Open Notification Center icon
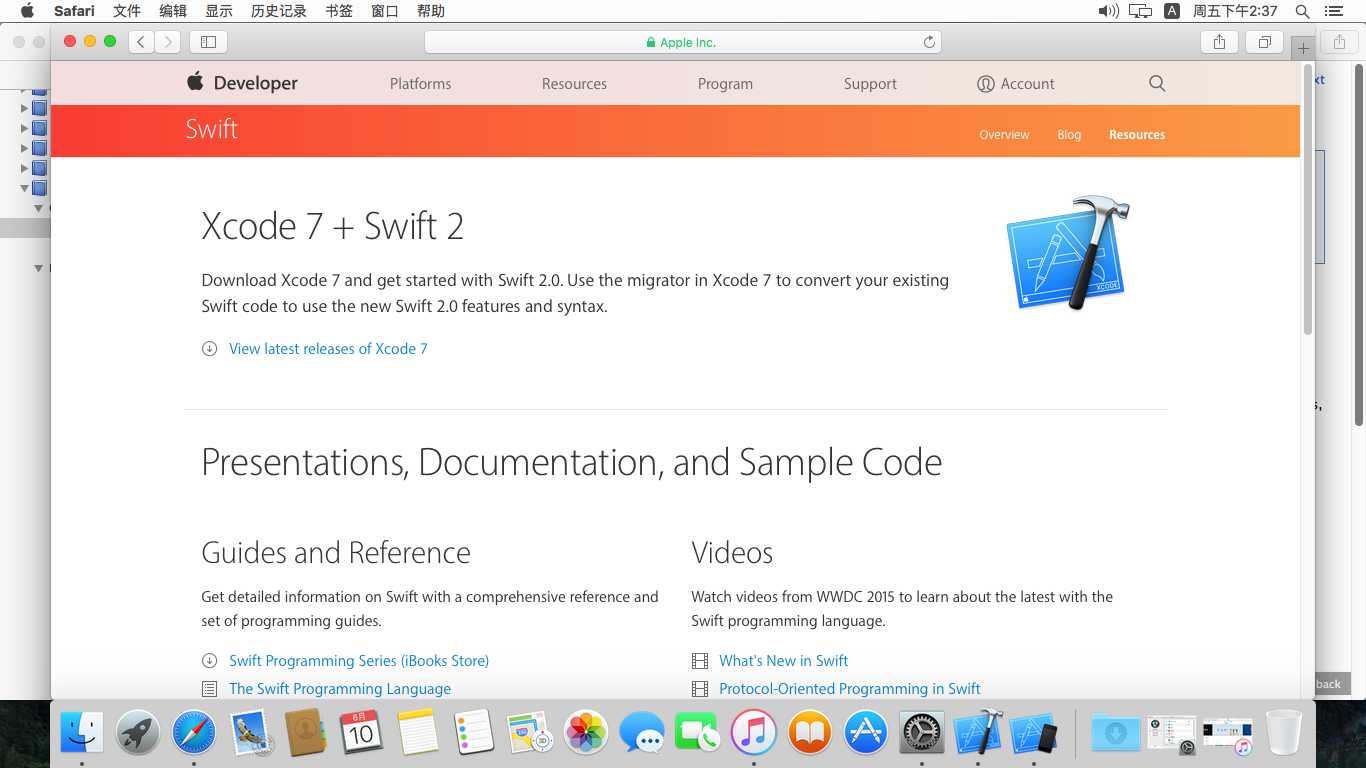 pyautogui.click(x=1333, y=11)
